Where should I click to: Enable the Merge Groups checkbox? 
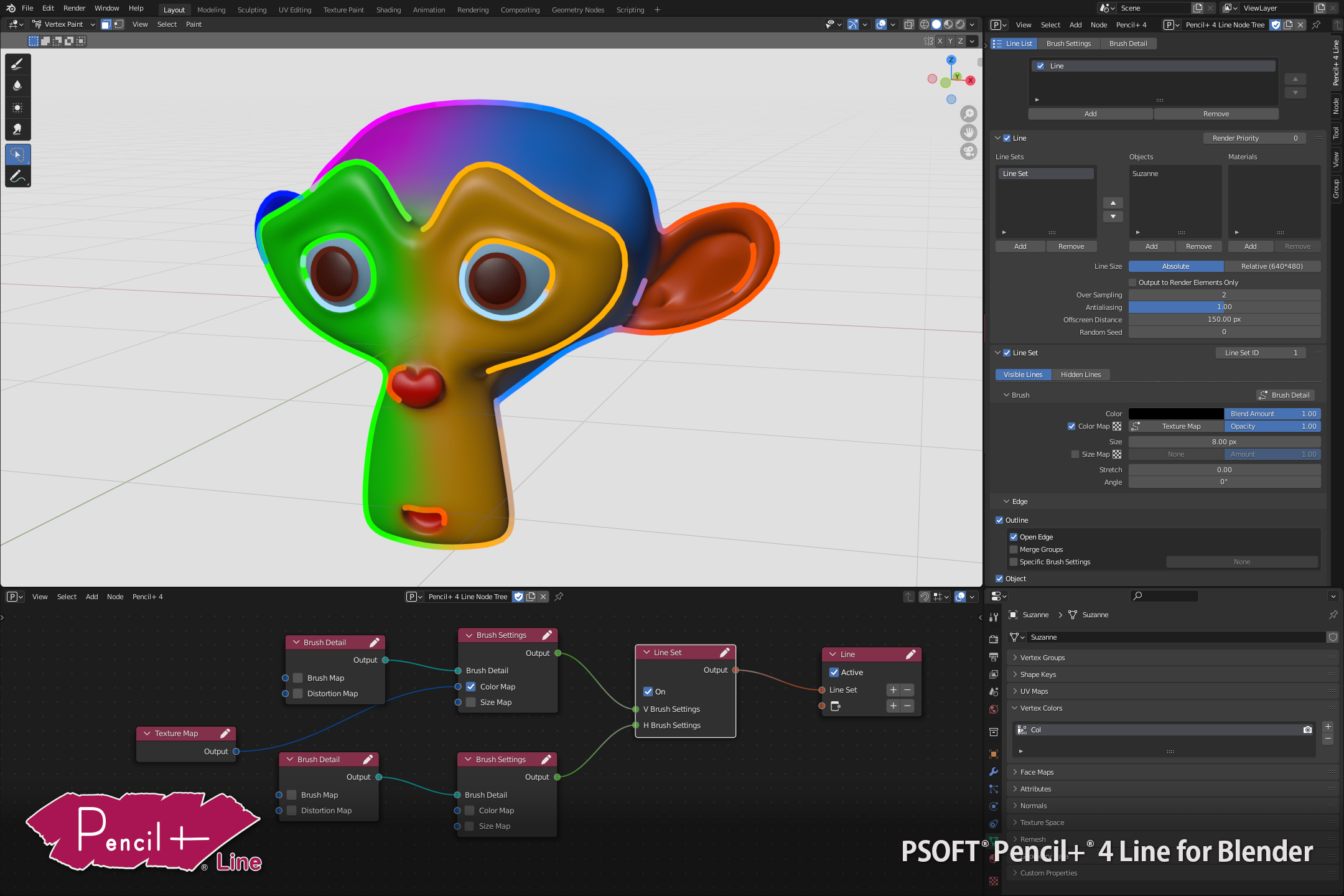(x=1014, y=549)
